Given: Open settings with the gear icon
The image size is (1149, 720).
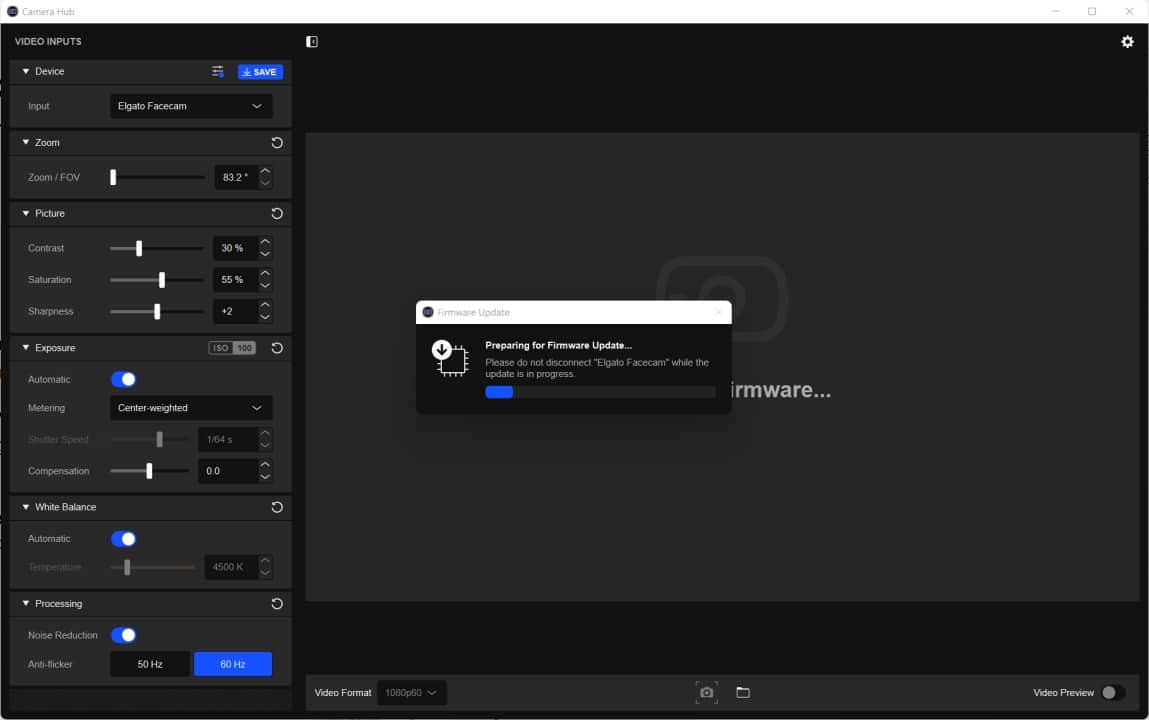Looking at the screenshot, I should (1127, 42).
